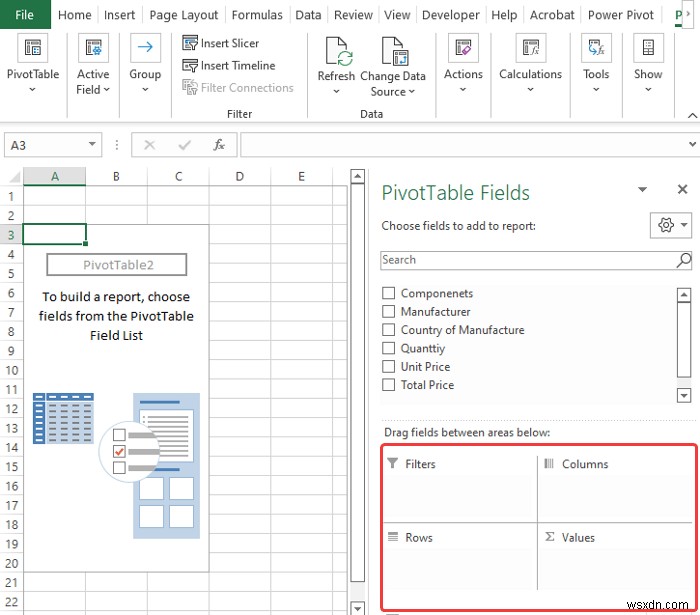Switch to the Insert tab
Image resolution: width=700 pixels, height=615 pixels.
pos(119,15)
